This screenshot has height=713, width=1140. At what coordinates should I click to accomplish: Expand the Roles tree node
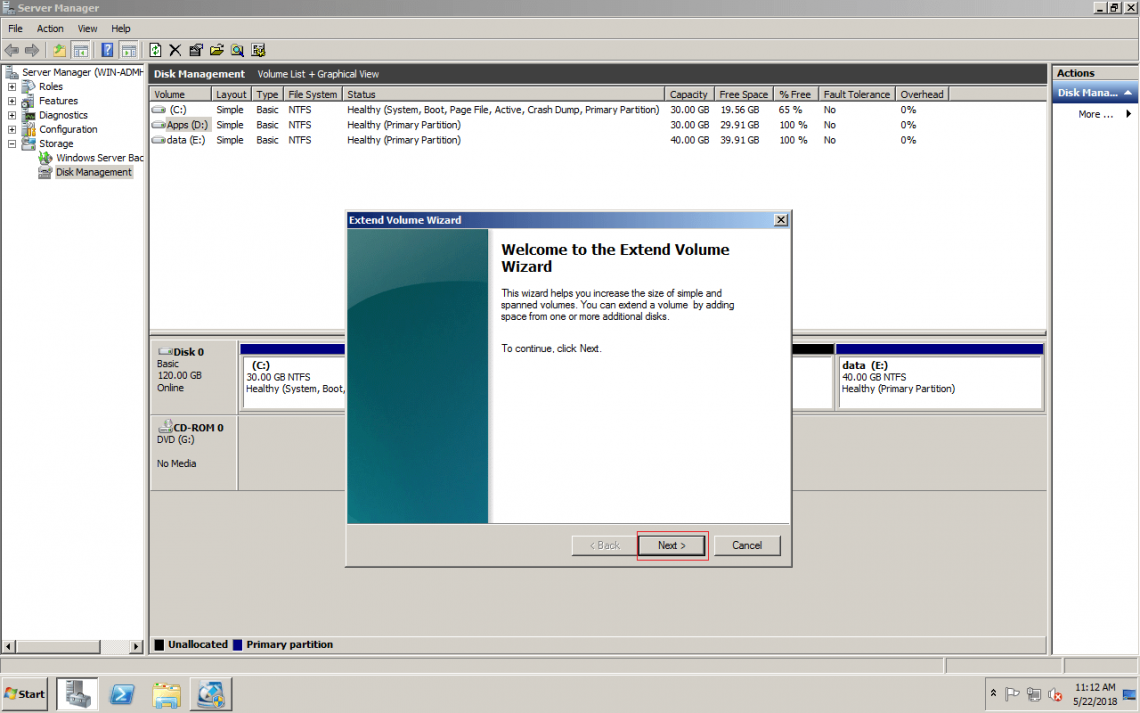point(10,86)
